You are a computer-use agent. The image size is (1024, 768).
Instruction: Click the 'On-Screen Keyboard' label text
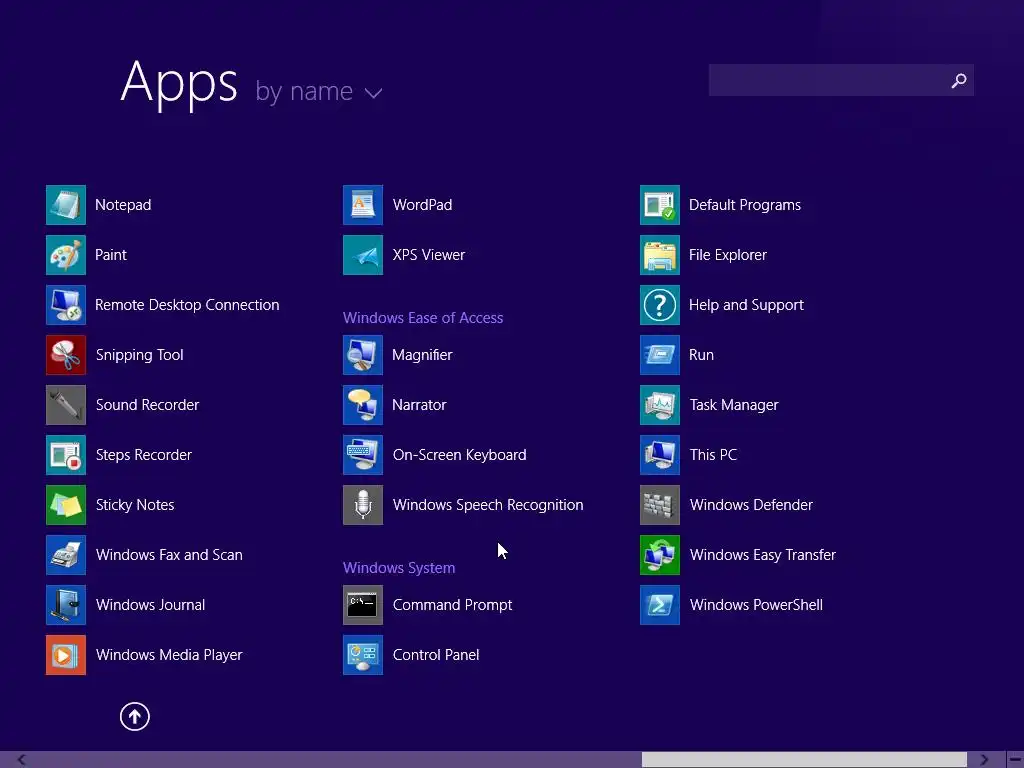coord(460,455)
